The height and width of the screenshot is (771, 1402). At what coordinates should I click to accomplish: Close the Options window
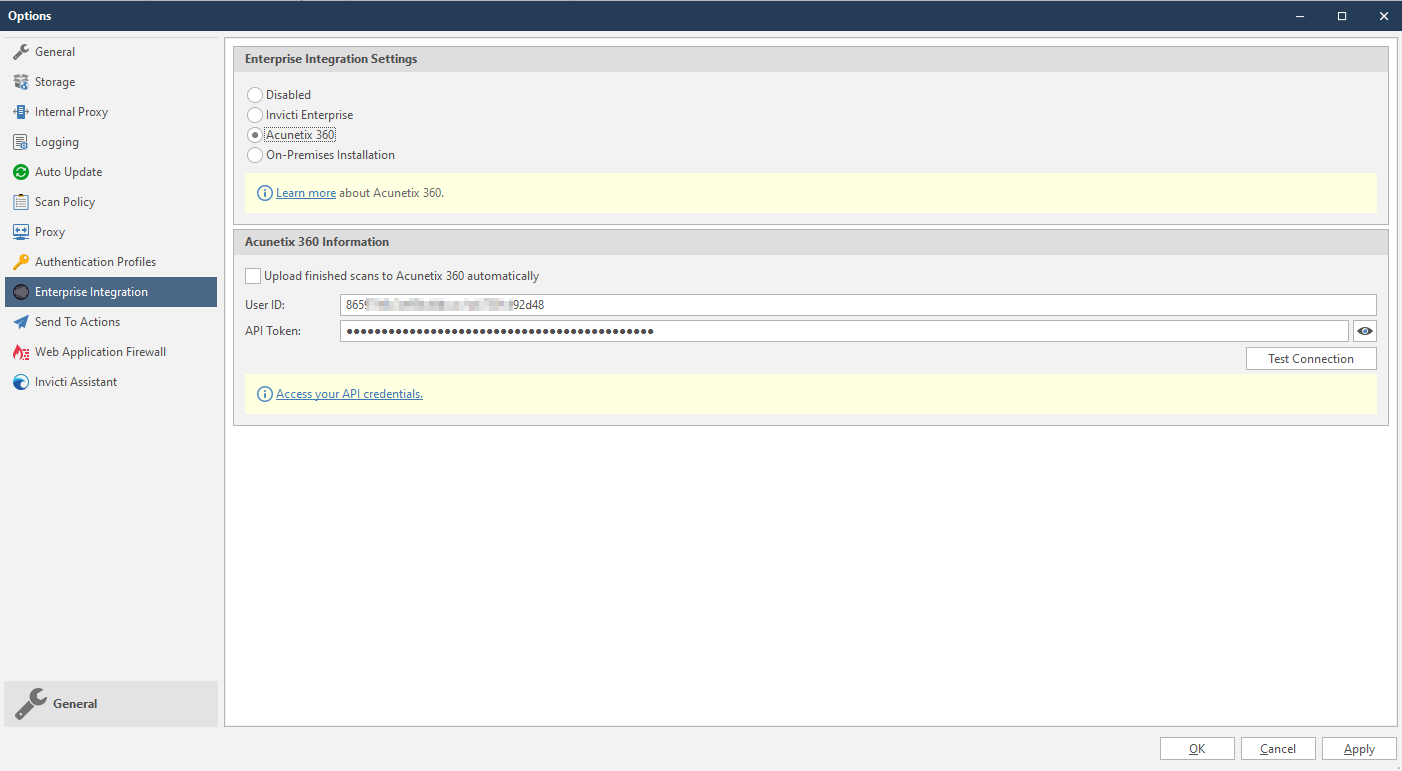[x=1383, y=15]
